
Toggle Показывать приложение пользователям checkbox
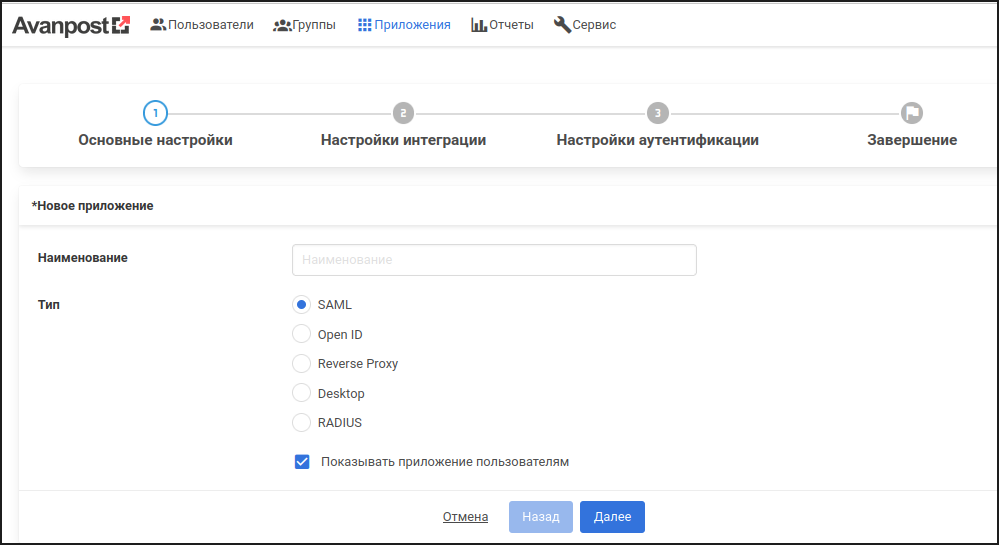[x=302, y=462]
